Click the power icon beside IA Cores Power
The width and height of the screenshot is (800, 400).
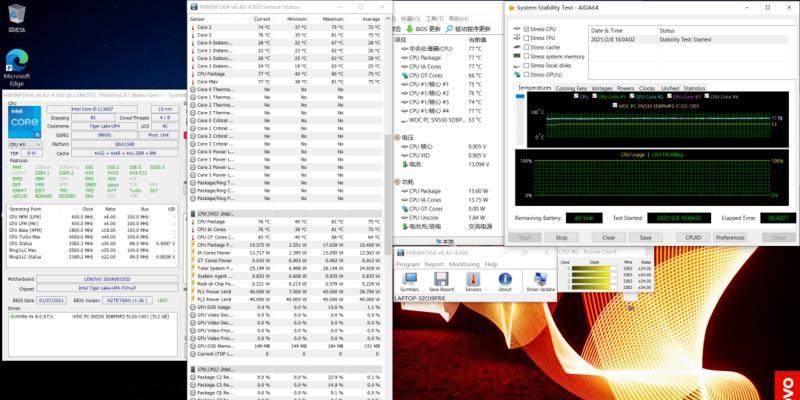click(192, 253)
